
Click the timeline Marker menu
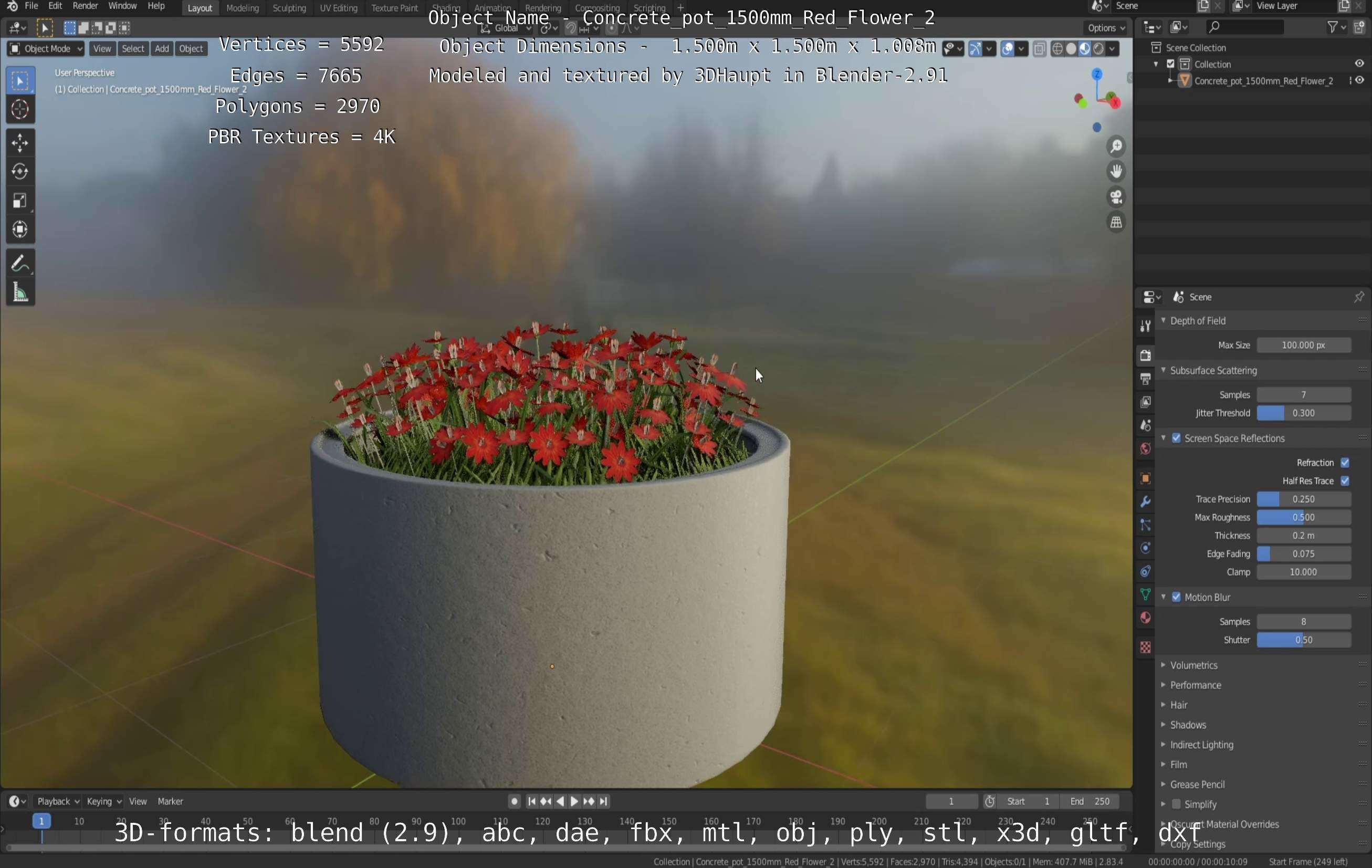pyautogui.click(x=170, y=801)
